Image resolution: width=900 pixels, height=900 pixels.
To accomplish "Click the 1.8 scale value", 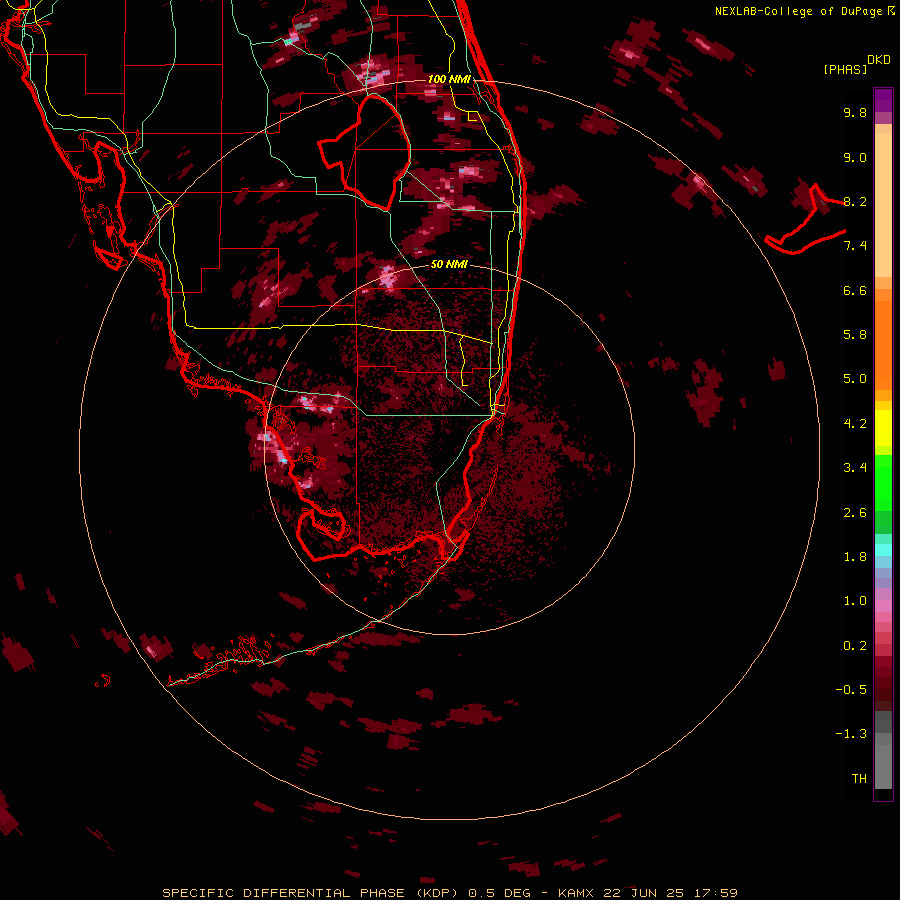I will pyautogui.click(x=855, y=557).
